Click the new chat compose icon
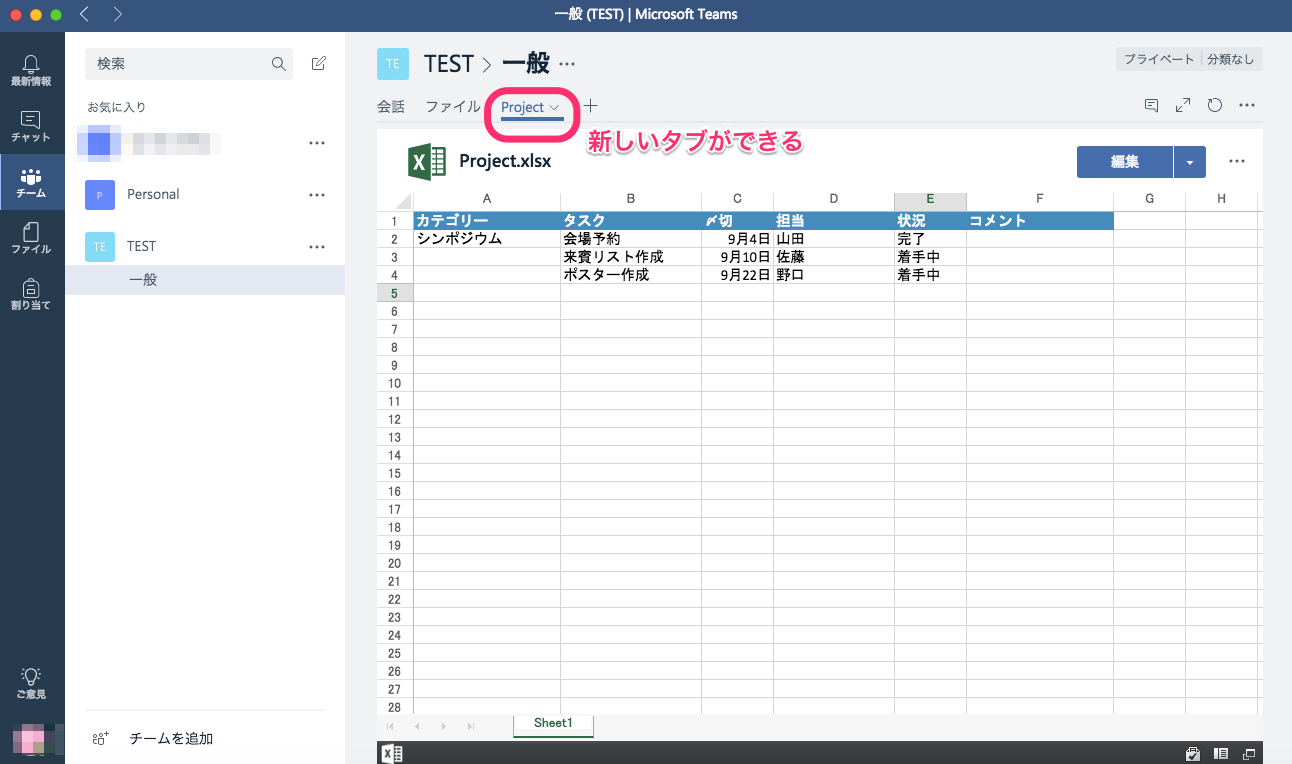The width and height of the screenshot is (1292, 764). pyautogui.click(x=319, y=64)
